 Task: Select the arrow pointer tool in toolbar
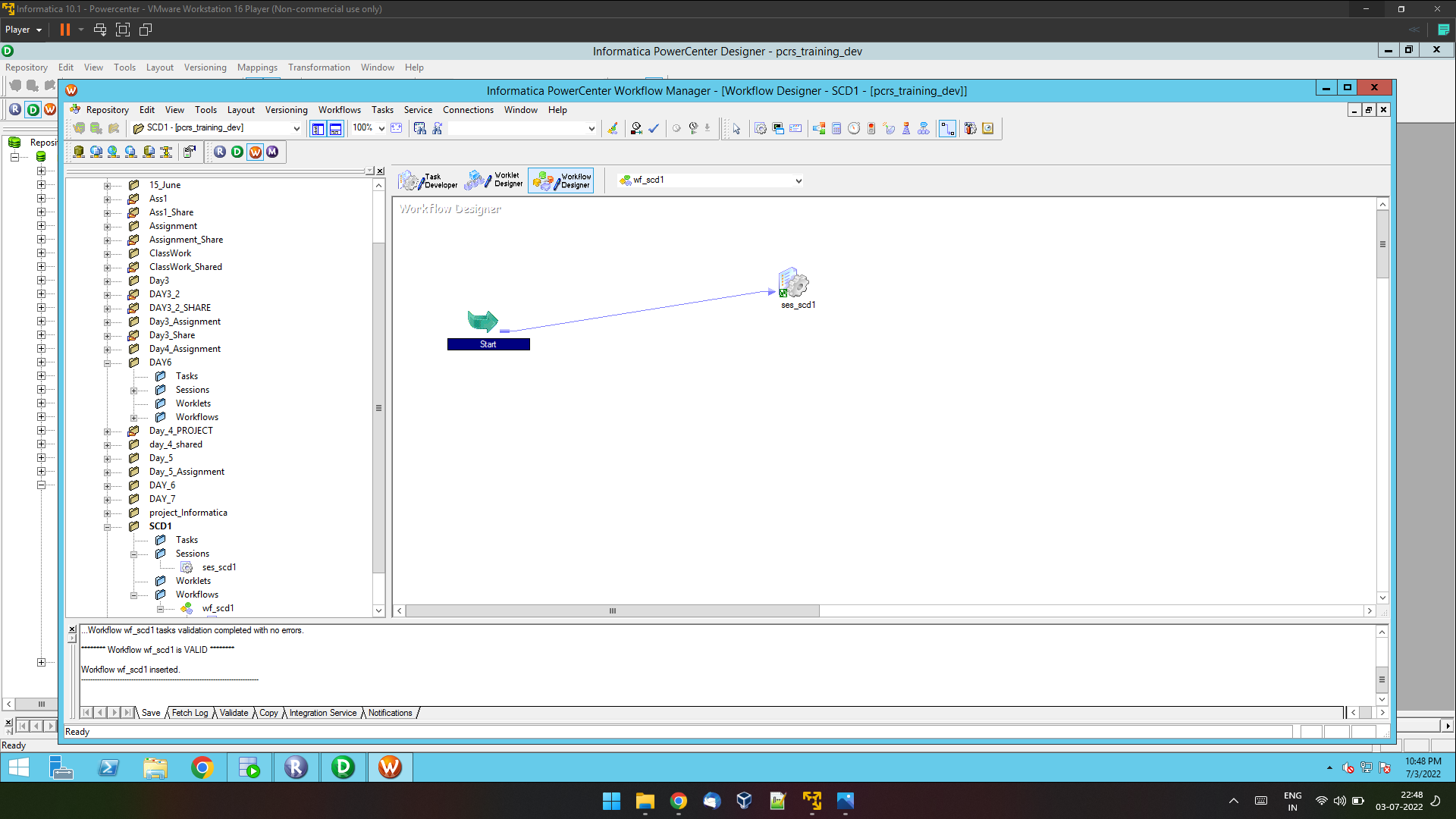pos(736,128)
